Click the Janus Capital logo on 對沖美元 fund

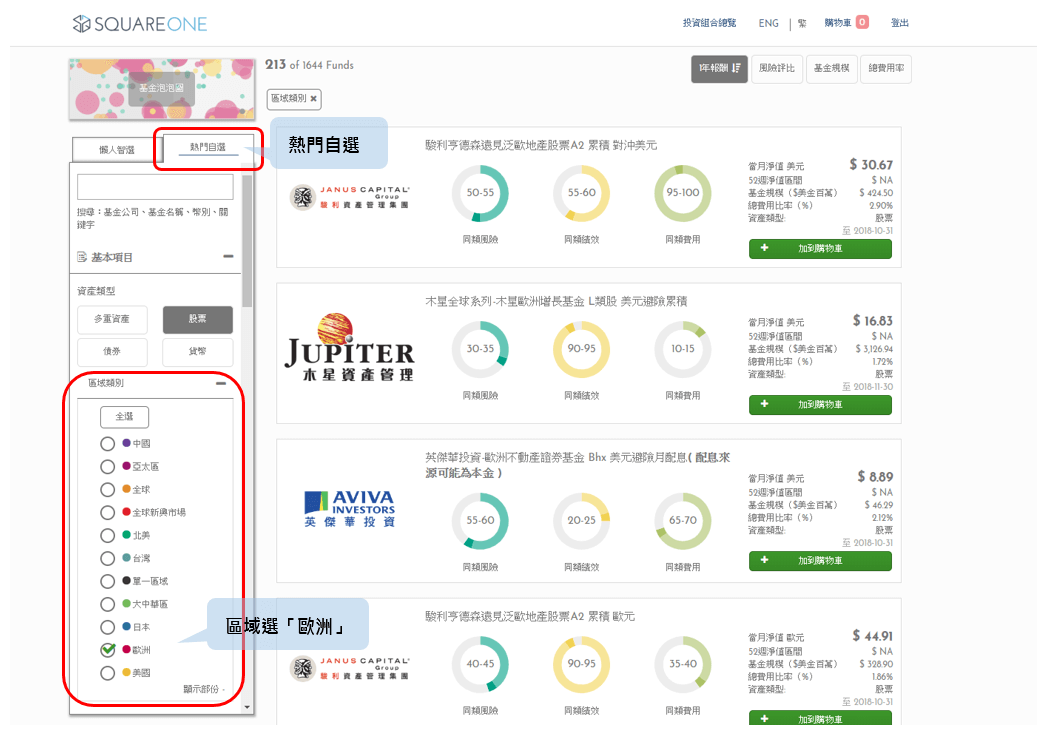point(350,197)
